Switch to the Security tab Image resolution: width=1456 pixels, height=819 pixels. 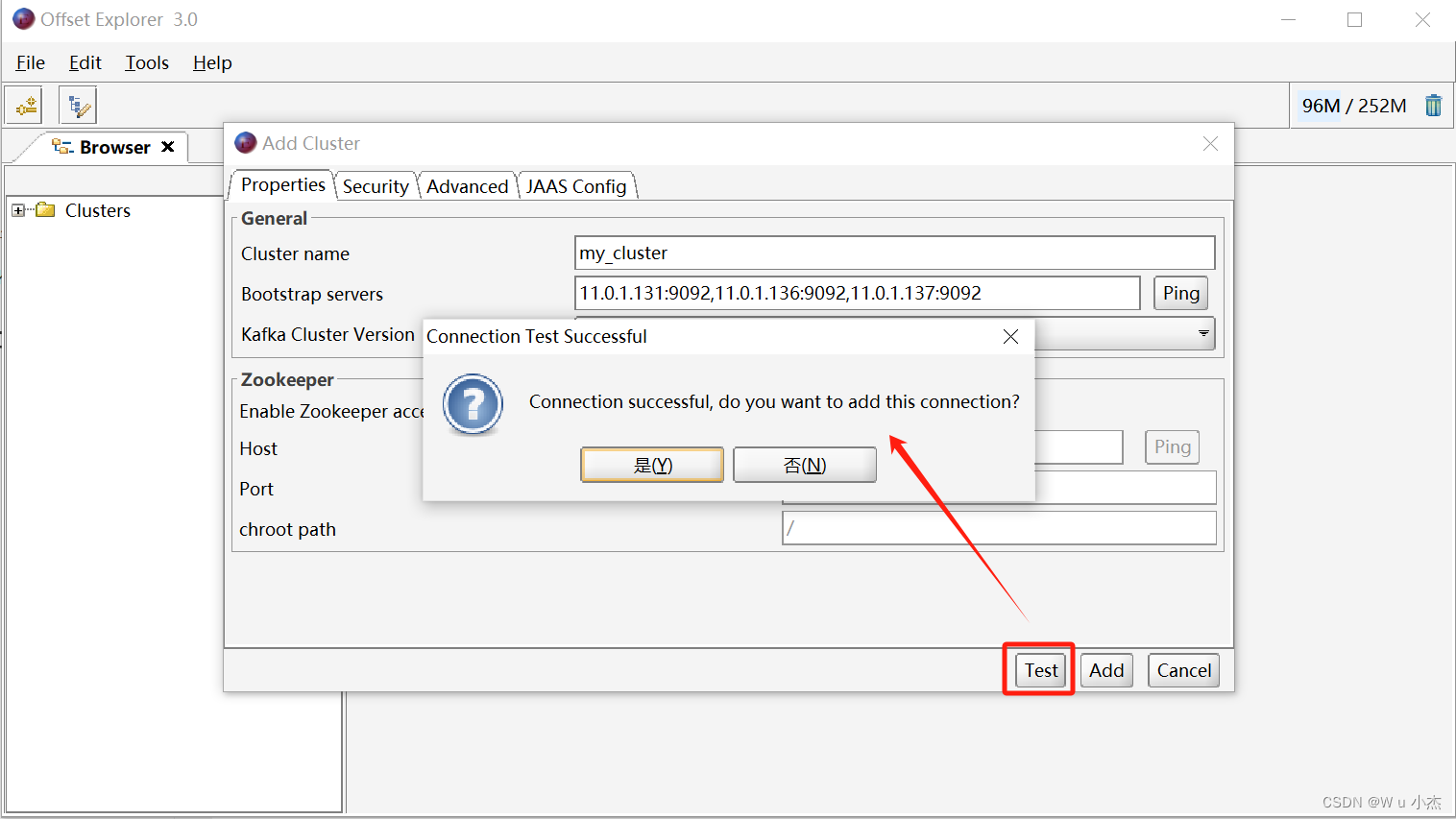click(376, 186)
